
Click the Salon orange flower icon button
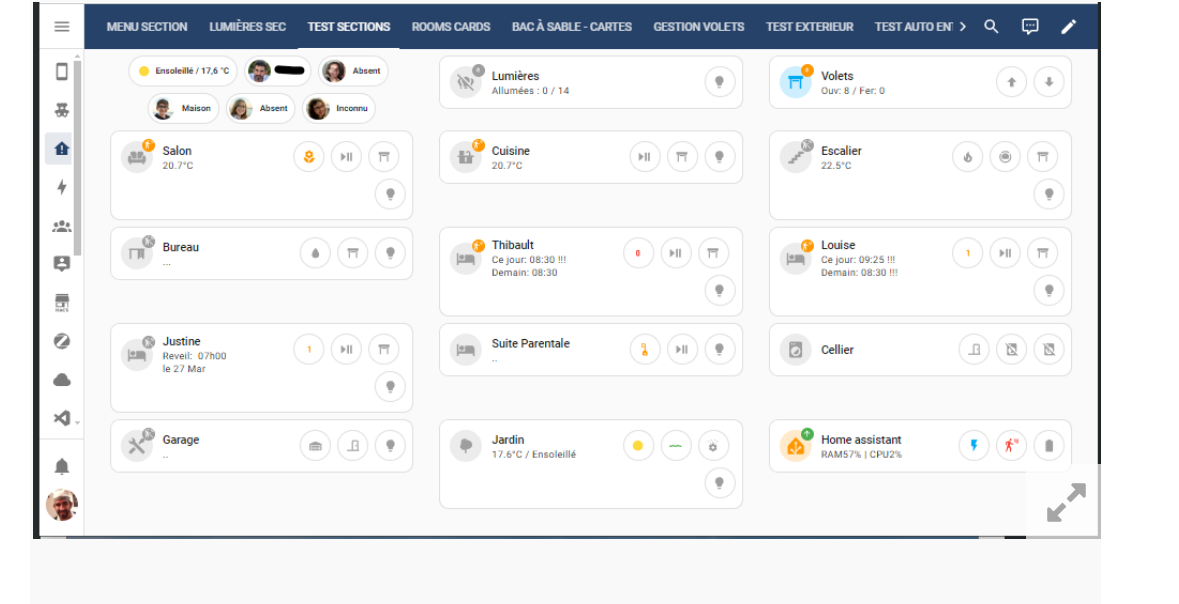pos(308,157)
